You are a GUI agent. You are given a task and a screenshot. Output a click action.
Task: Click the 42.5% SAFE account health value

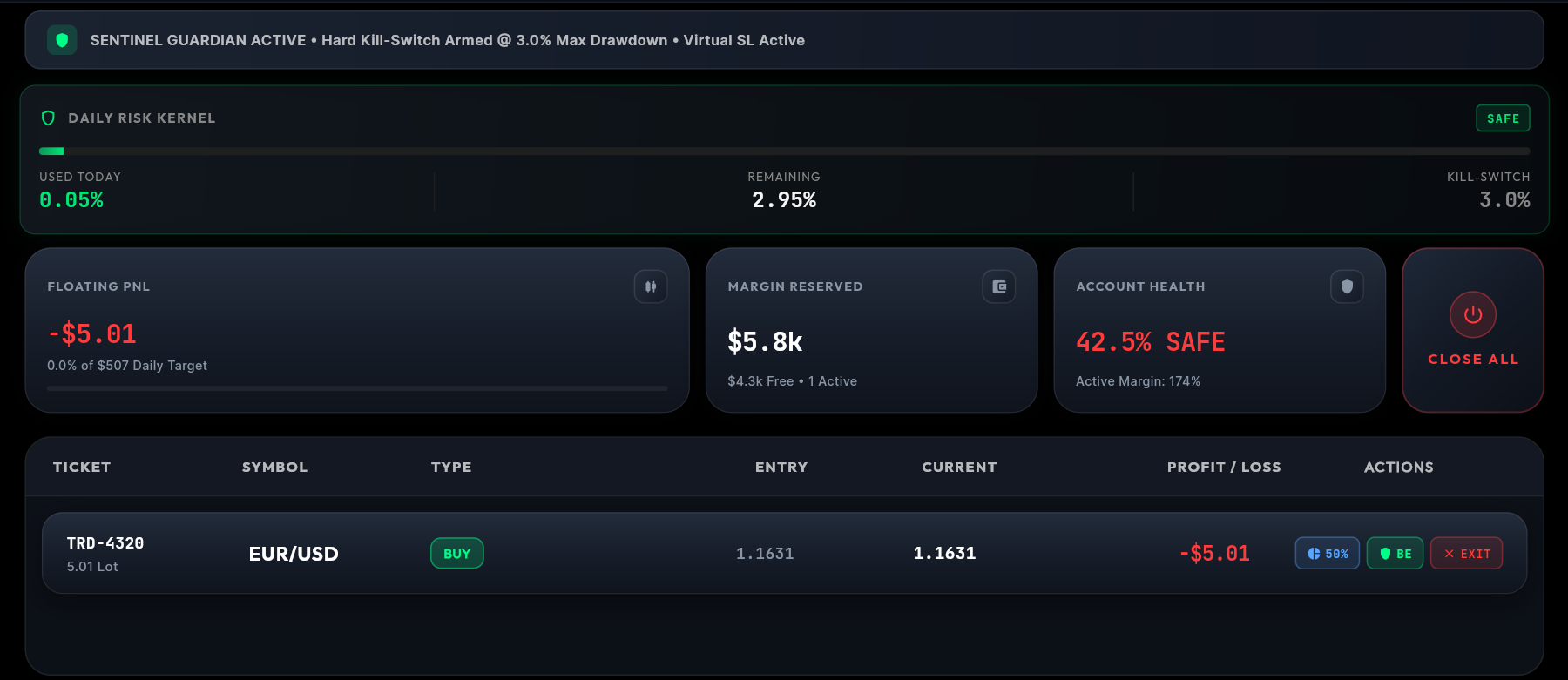coord(1151,342)
